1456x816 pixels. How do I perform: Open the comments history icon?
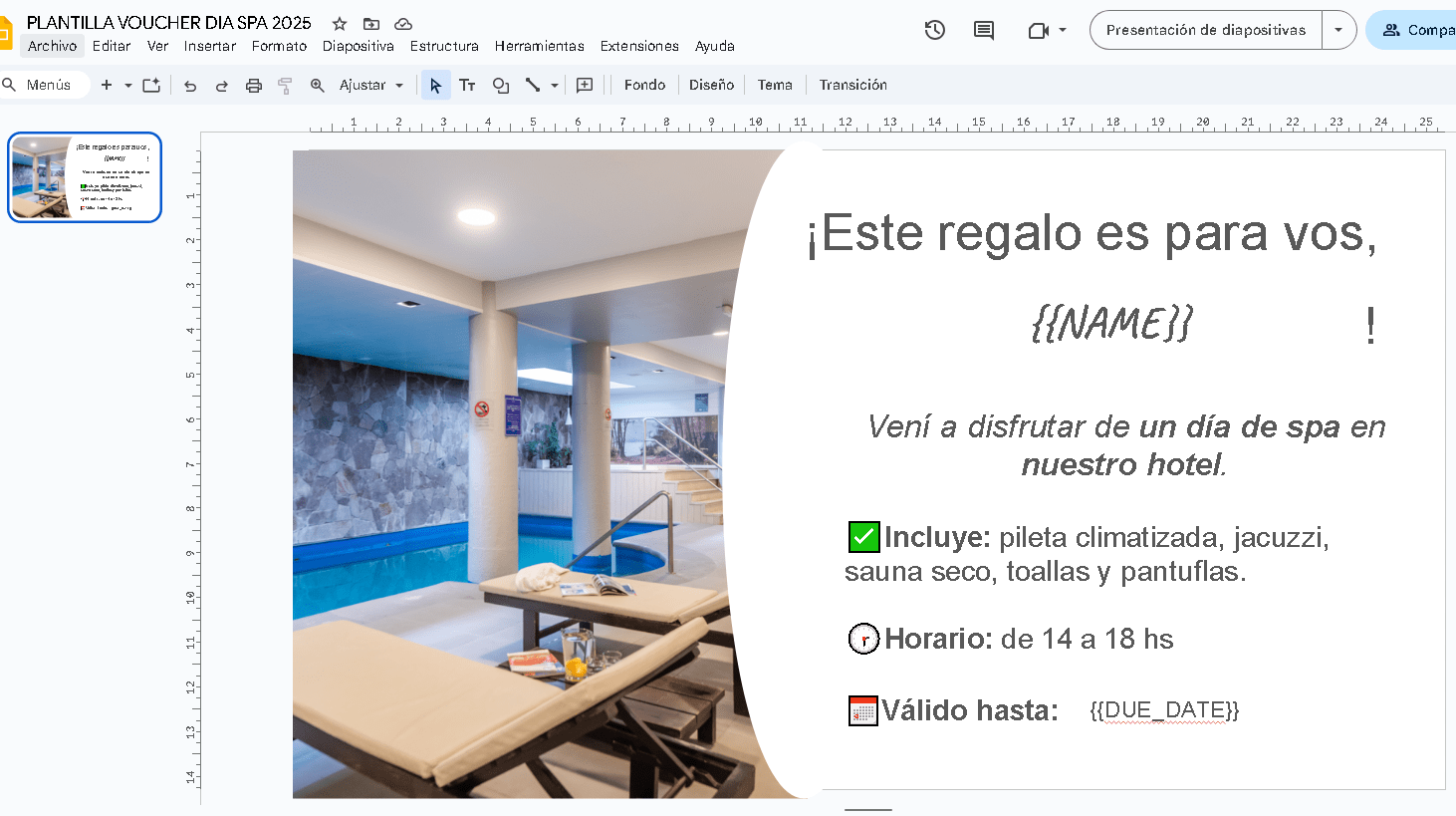click(984, 30)
